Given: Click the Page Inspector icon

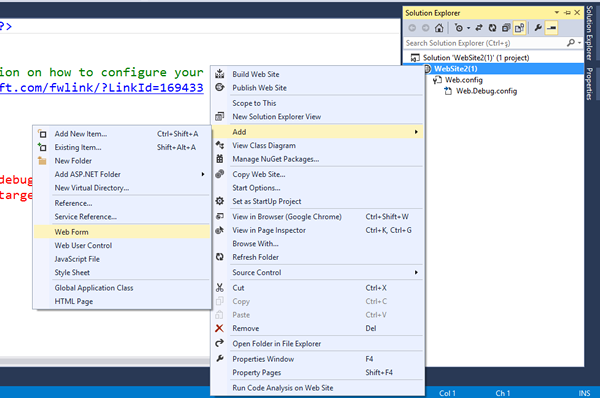Looking at the screenshot, I should click(x=220, y=230).
